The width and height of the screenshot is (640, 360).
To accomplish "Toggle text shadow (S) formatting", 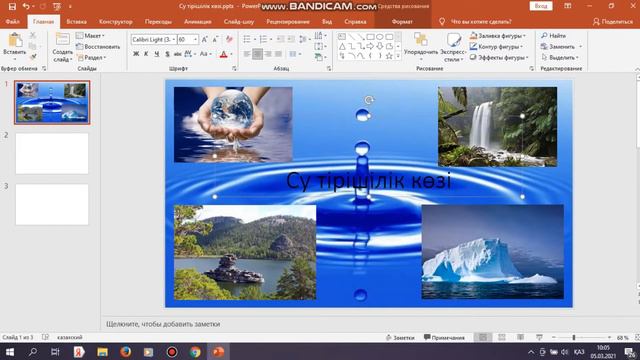I will [x=167, y=54].
